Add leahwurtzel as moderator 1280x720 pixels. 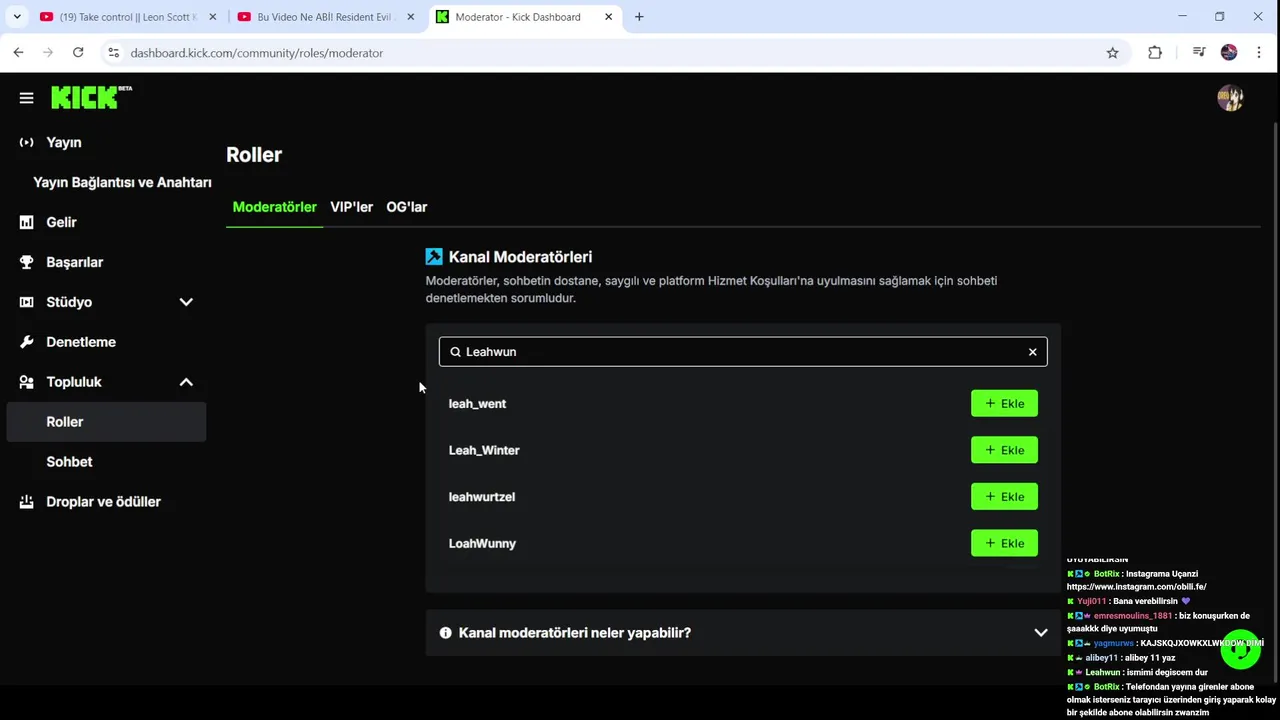[x=1004, y=496]
